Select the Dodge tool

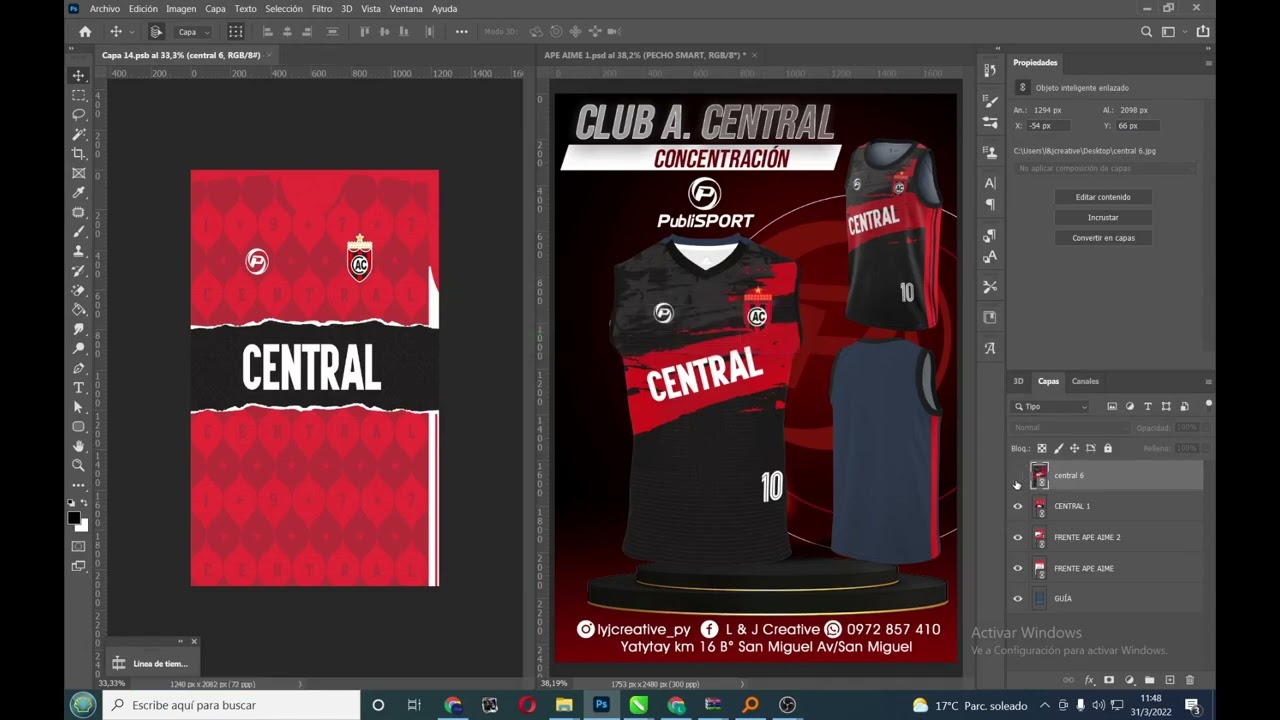coord(78,349)
